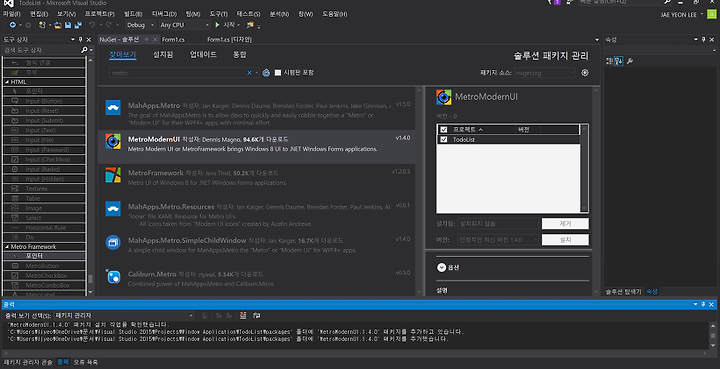This screenshot has width=720, height=369.
Task: Open the JAE YEON LEE account menu
Action: click(x=681, y=14)
